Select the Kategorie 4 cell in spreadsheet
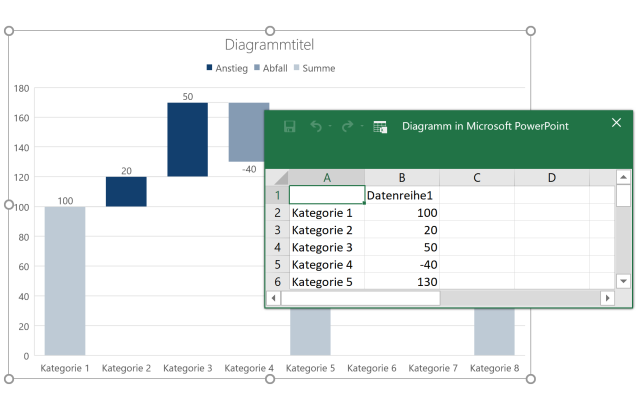 click(327, 265)
